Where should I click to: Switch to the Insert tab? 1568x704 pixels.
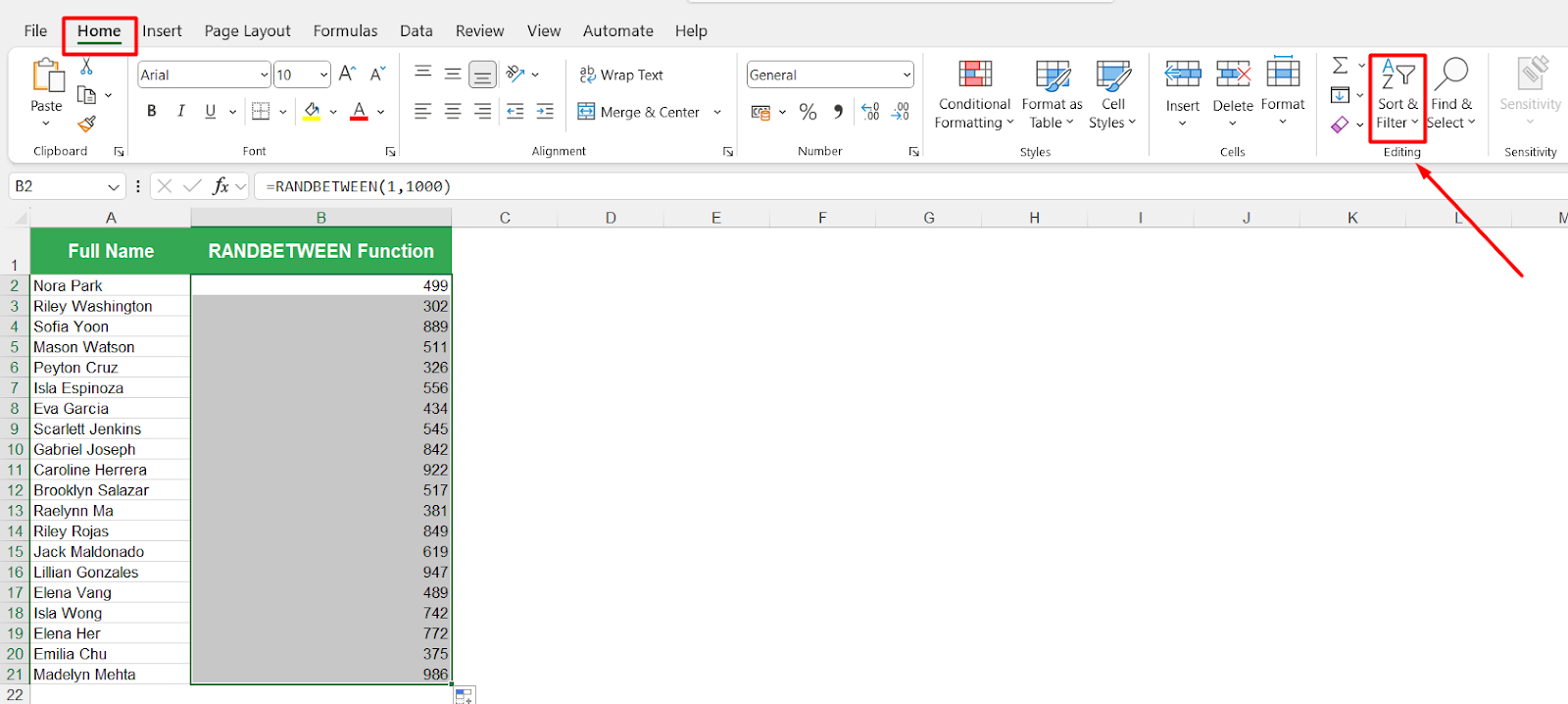point(162,31)
